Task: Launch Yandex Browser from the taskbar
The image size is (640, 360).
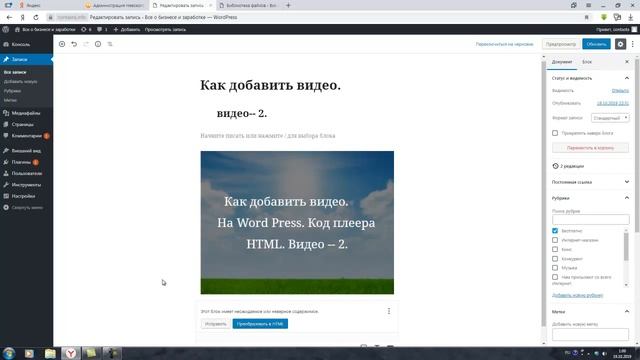Action: point(71,353)
